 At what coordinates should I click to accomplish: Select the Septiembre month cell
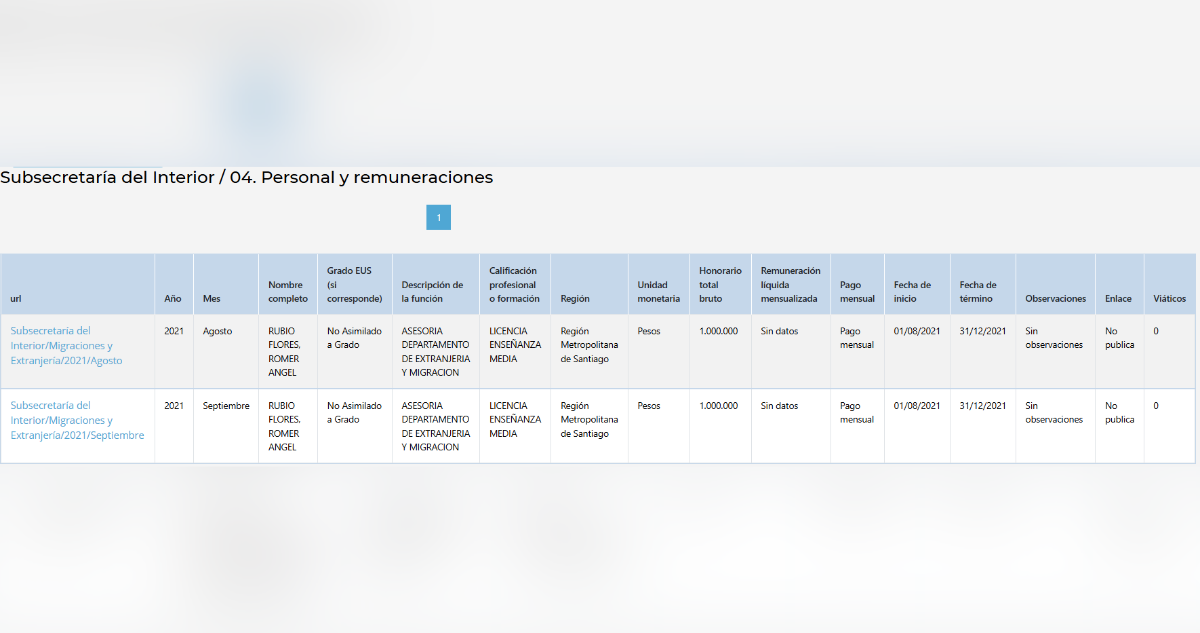pyautogui.click(x=226, y=406)
